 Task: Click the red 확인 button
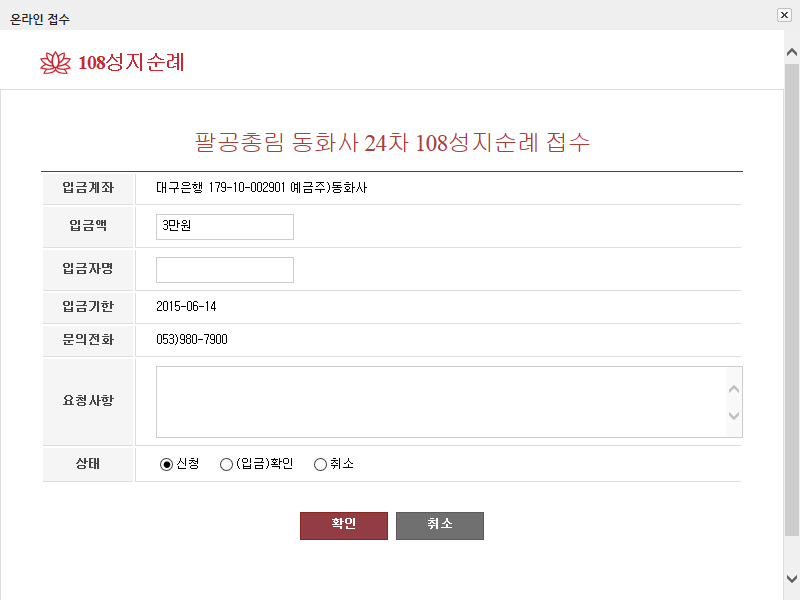[x=344, y=526]
